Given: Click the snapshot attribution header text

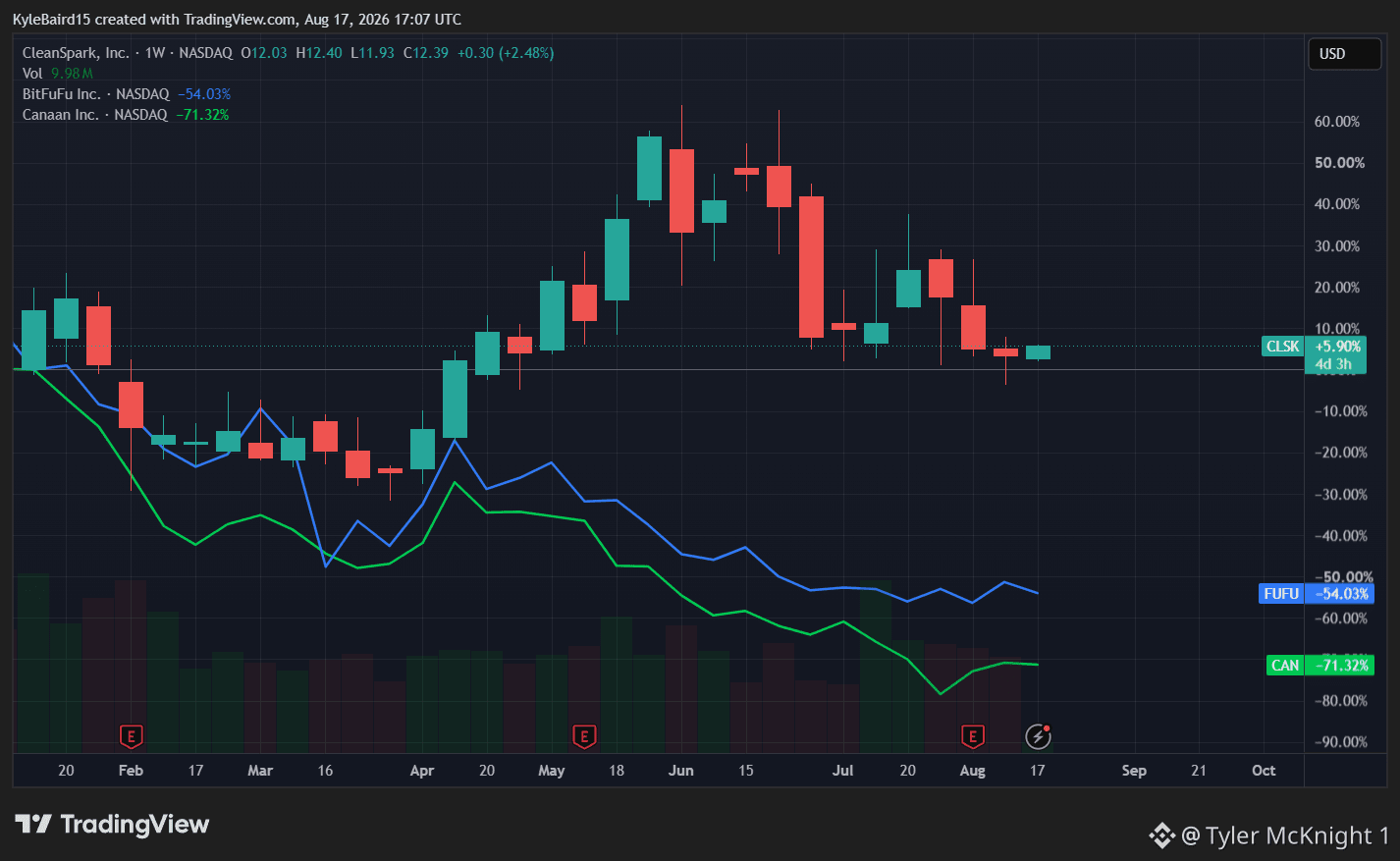Looking at the screenshot, I should point(237,20).
